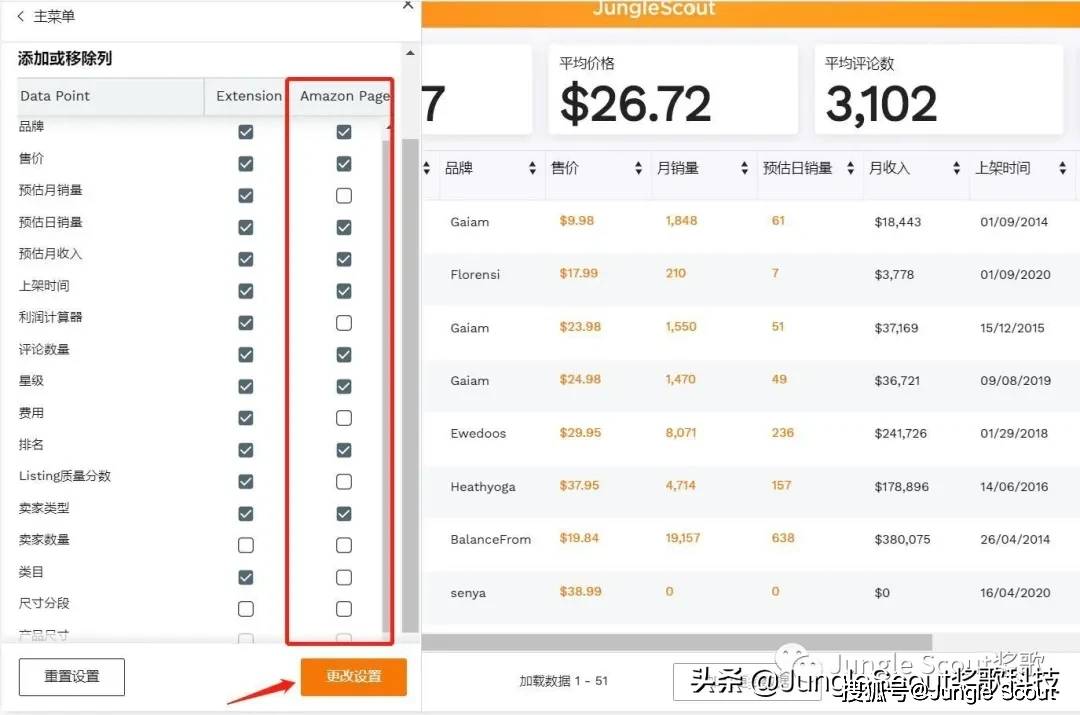Screen dimensions: 1080x715
Task: Click the 添加或移除列 section heading
Action: coord(65,59)
